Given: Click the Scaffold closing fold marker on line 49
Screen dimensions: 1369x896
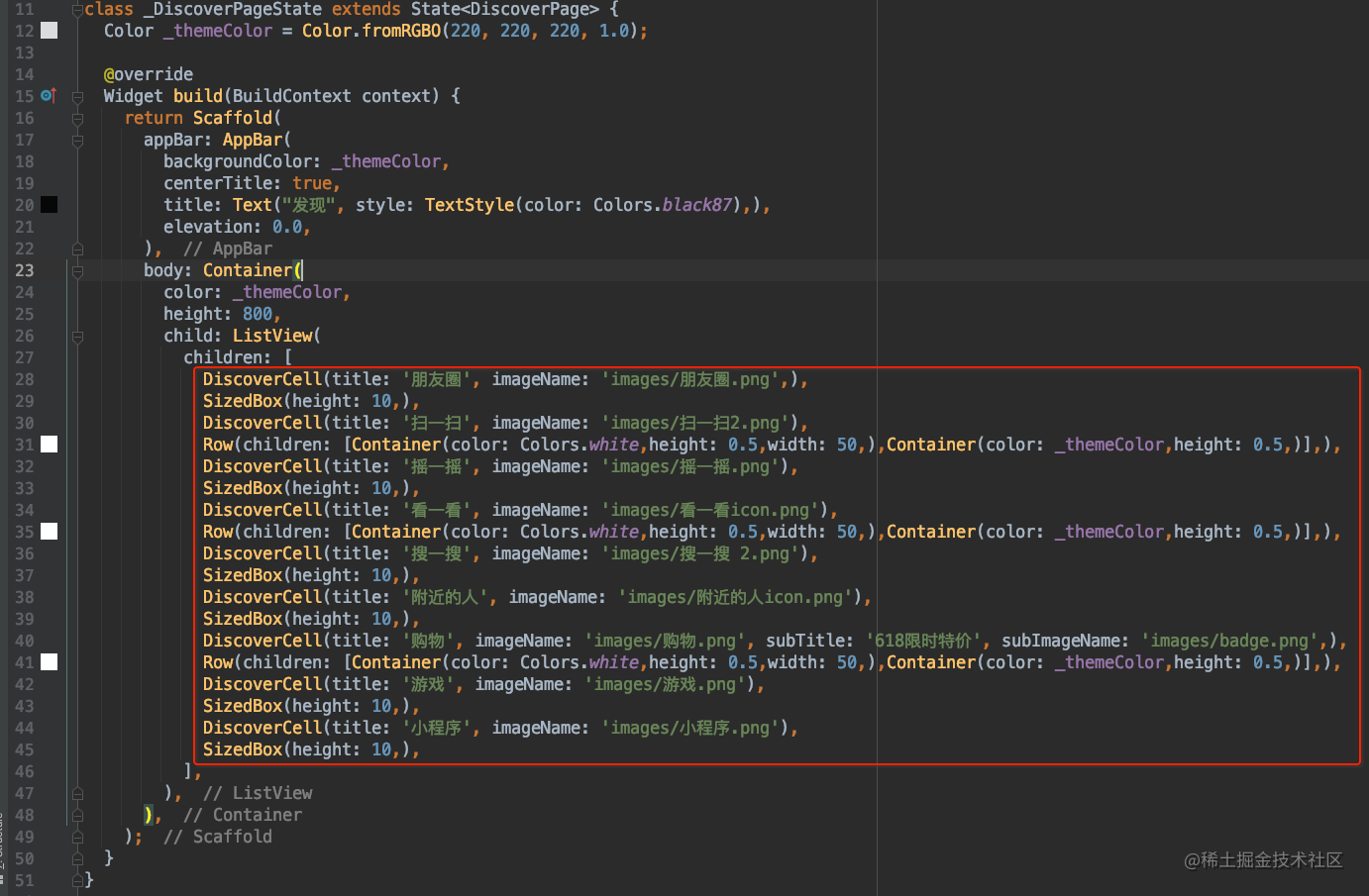Looking at the screenshot, I should (x=77, y=838).
